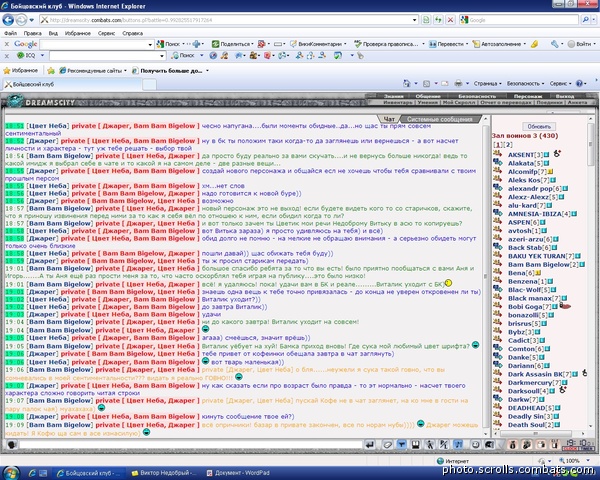
Task: Open Инвентарь in the game submenu
Action: pos(398,102)
